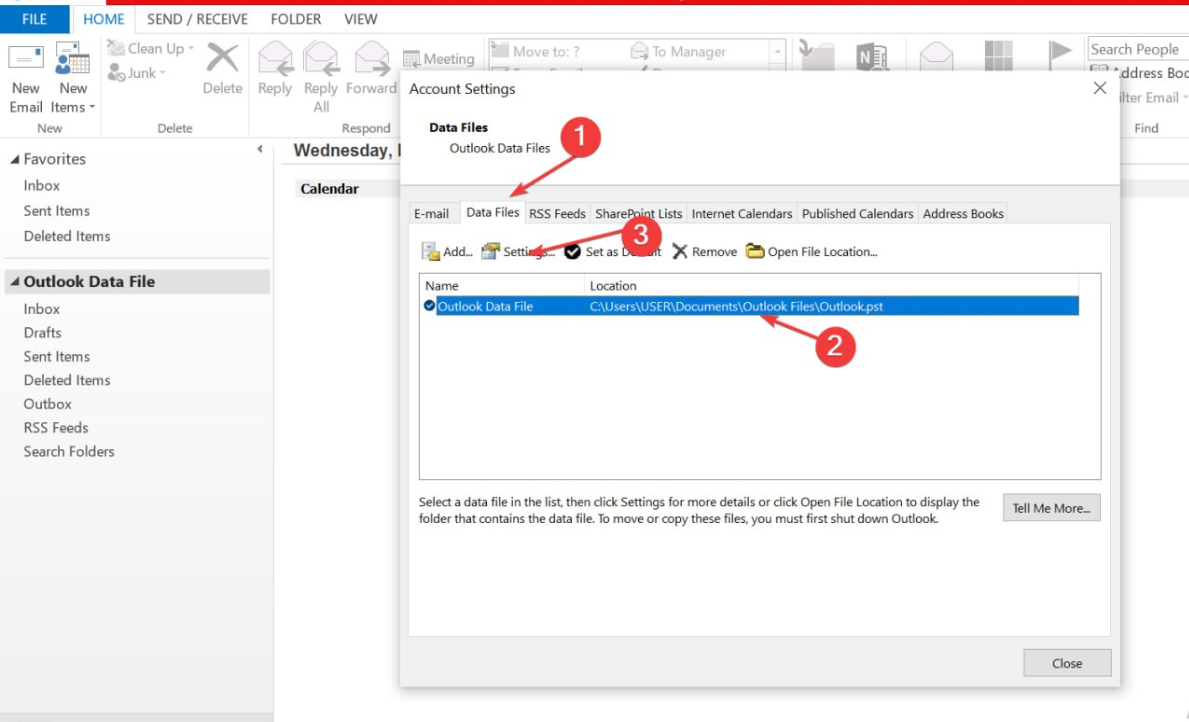Click the Move folder icon in the ribbon
Viewport: 1189px width, 722px height.
point(817,56)
